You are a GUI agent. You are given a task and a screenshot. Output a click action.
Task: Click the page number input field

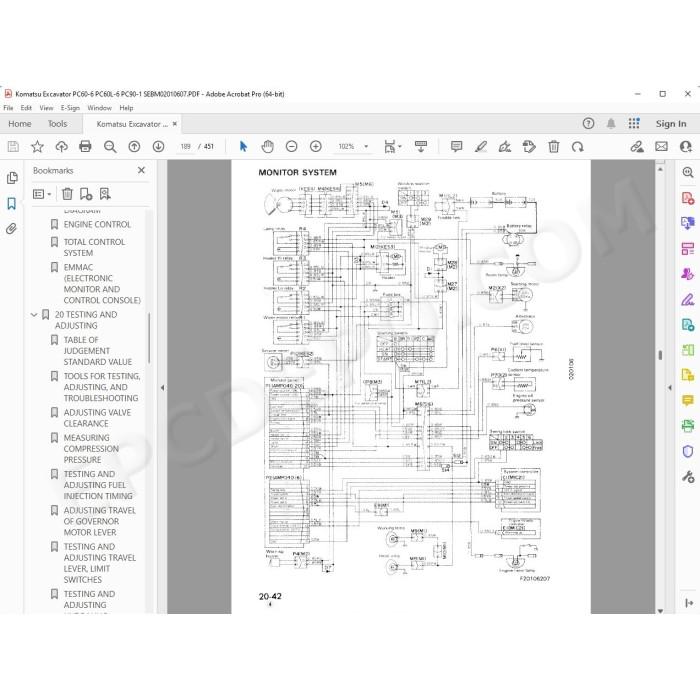186,146
